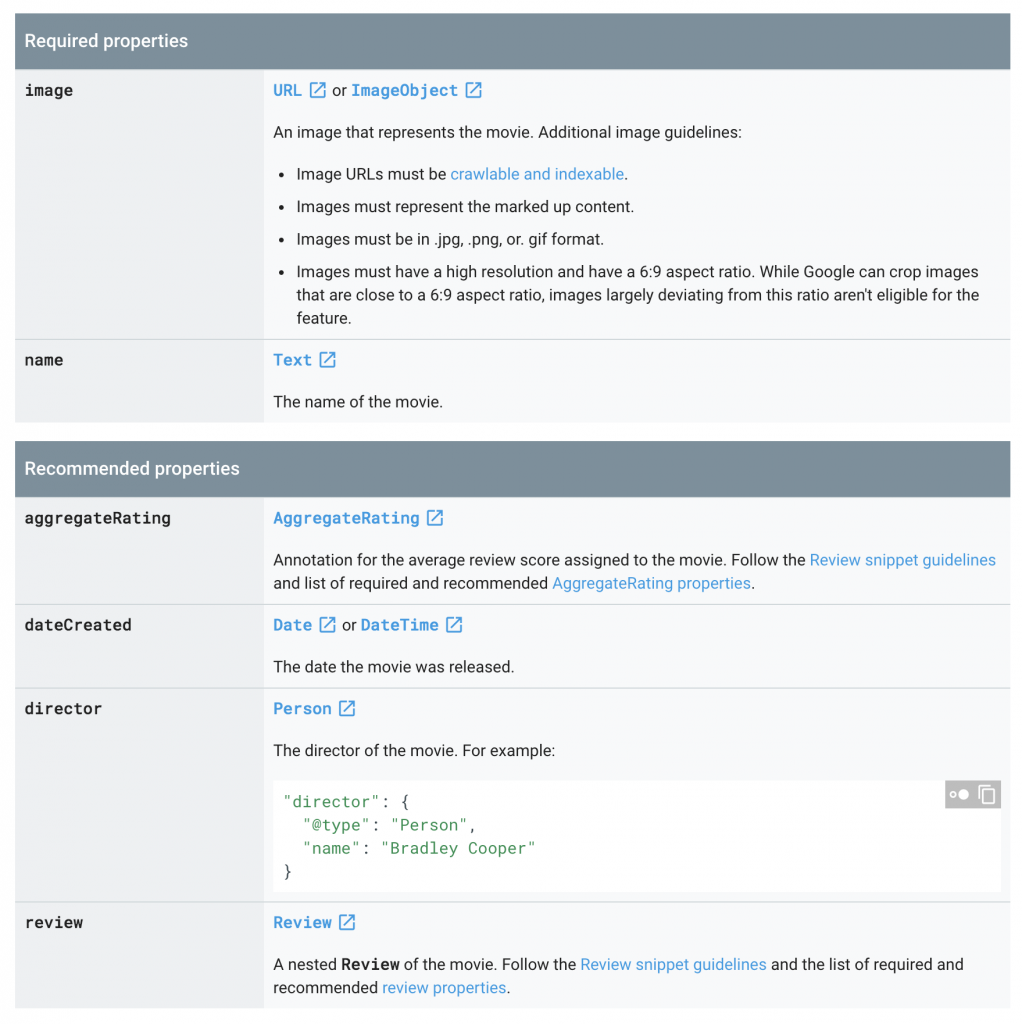The height and width of the screenshot is (1024, 1022).
Task: Open 'review properties' link
Action: [x=444, y=988]
